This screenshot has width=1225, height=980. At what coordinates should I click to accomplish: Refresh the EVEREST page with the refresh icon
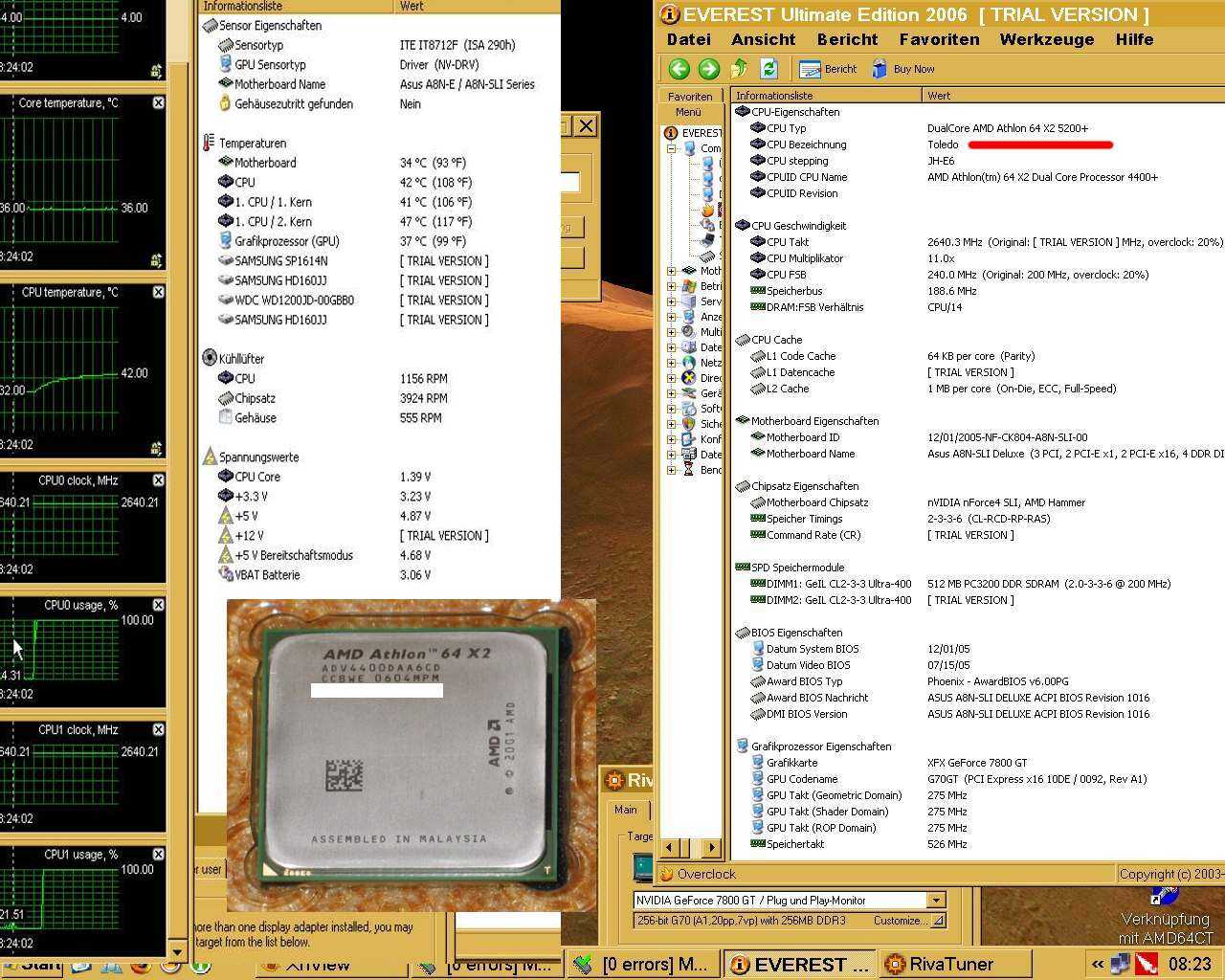pyautogui.click(x=768, y=69)
